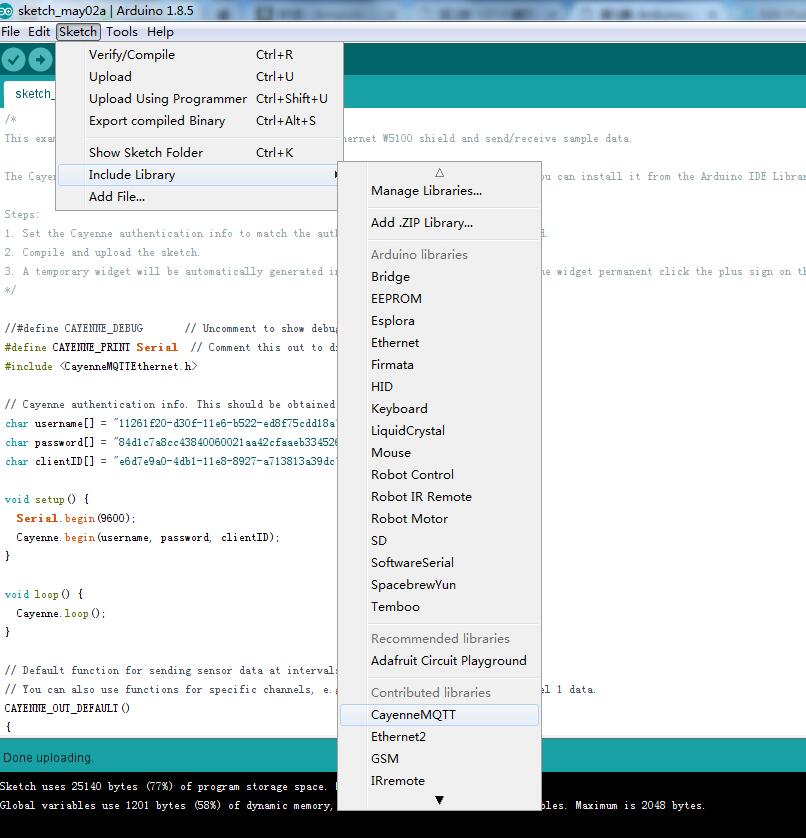
Task: Include the Mouse library
Action: (x=439, y=453)
